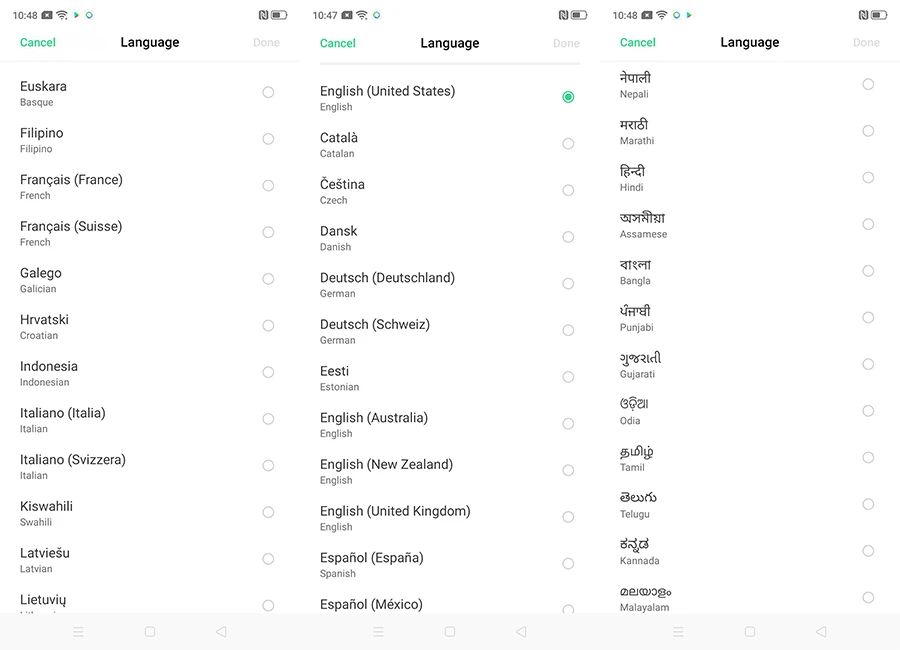Screen dimensions: 900x650
Task: Choose the Nepali language radio button
Action: [x=868, y=84]
